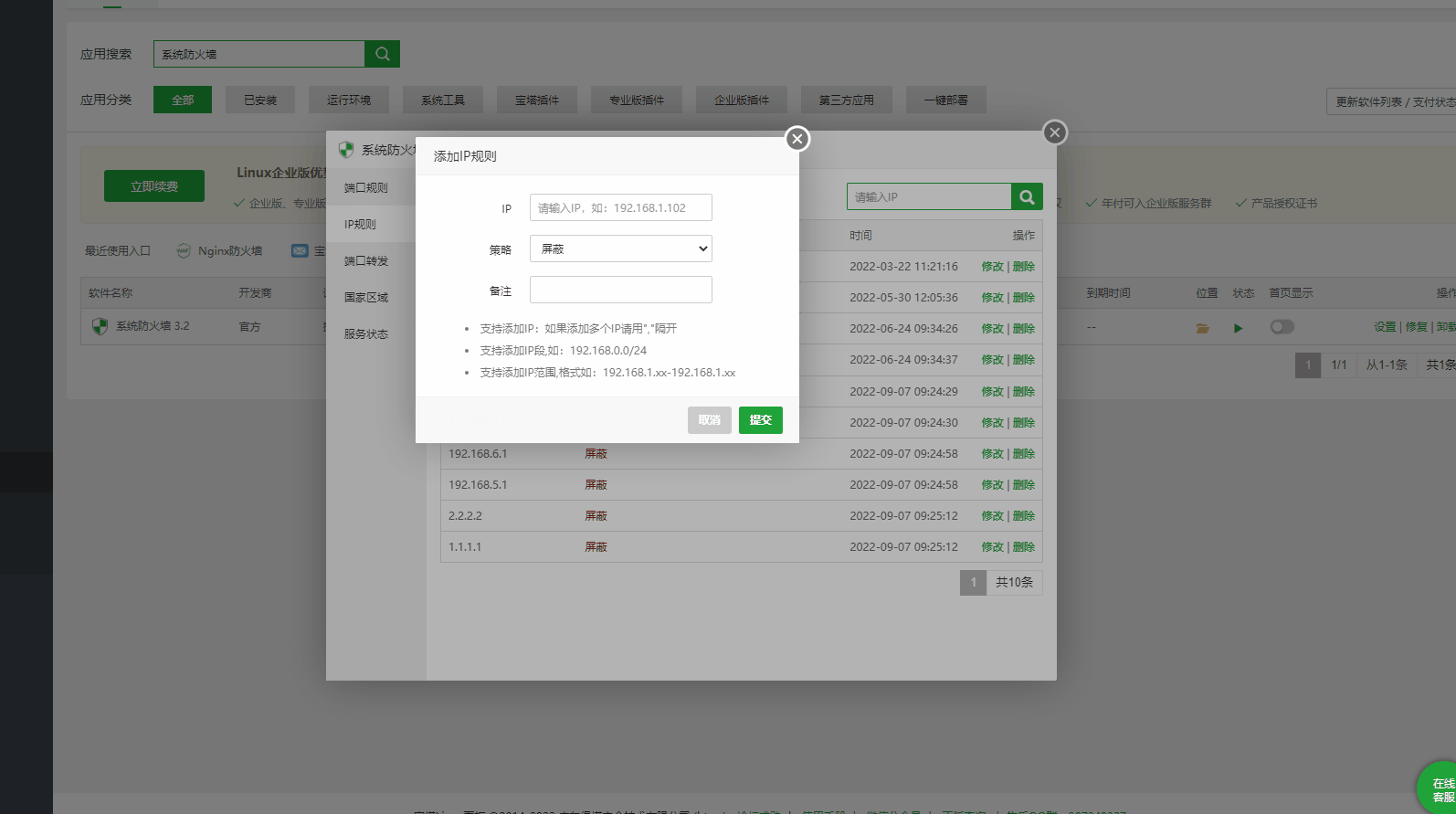Click 删除 for the 1.1.1.1 row
1456x814 pixels.
click(1024, 547)
